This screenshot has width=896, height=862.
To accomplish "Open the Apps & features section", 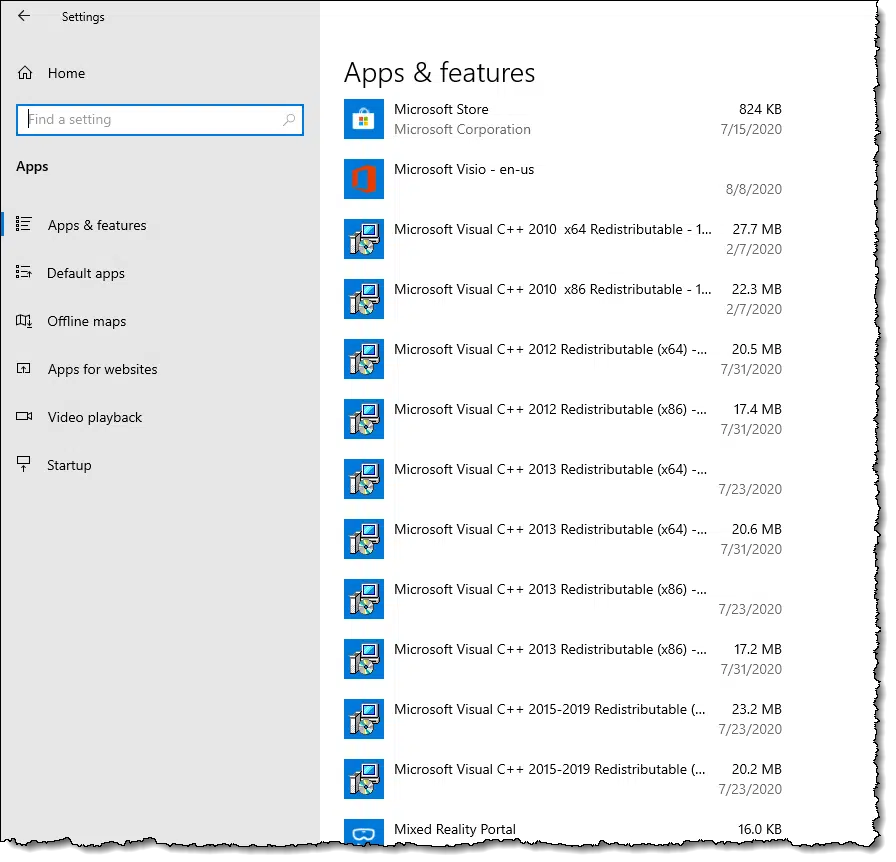I will click(x=97, y=225).
